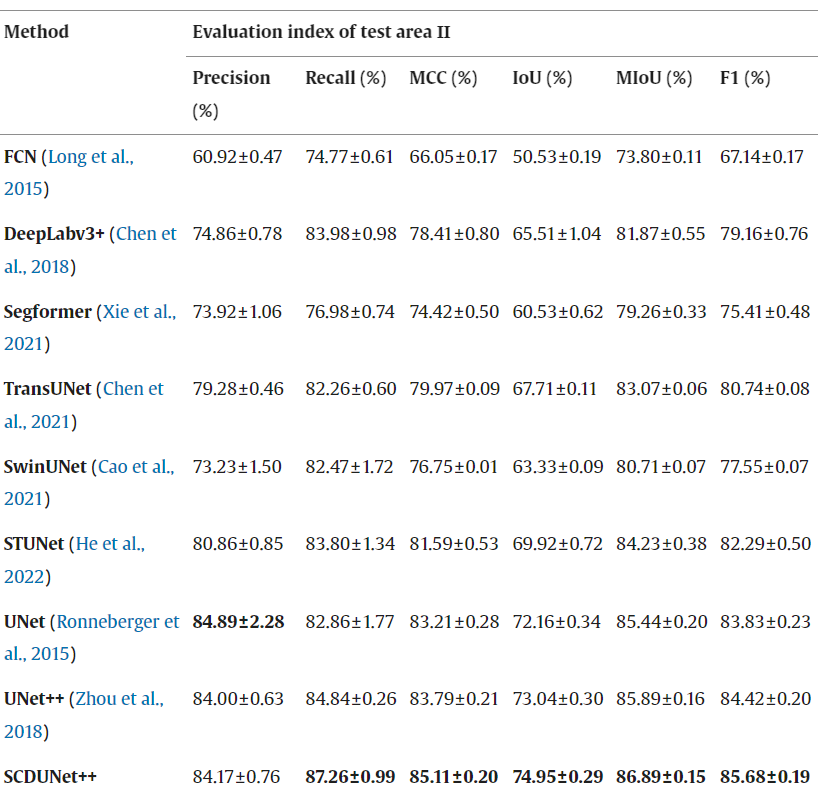Image resolution: width=829 pixels, height=795 pixels.
Task: Click the Recall (%) column header
Action: (345, 78)
